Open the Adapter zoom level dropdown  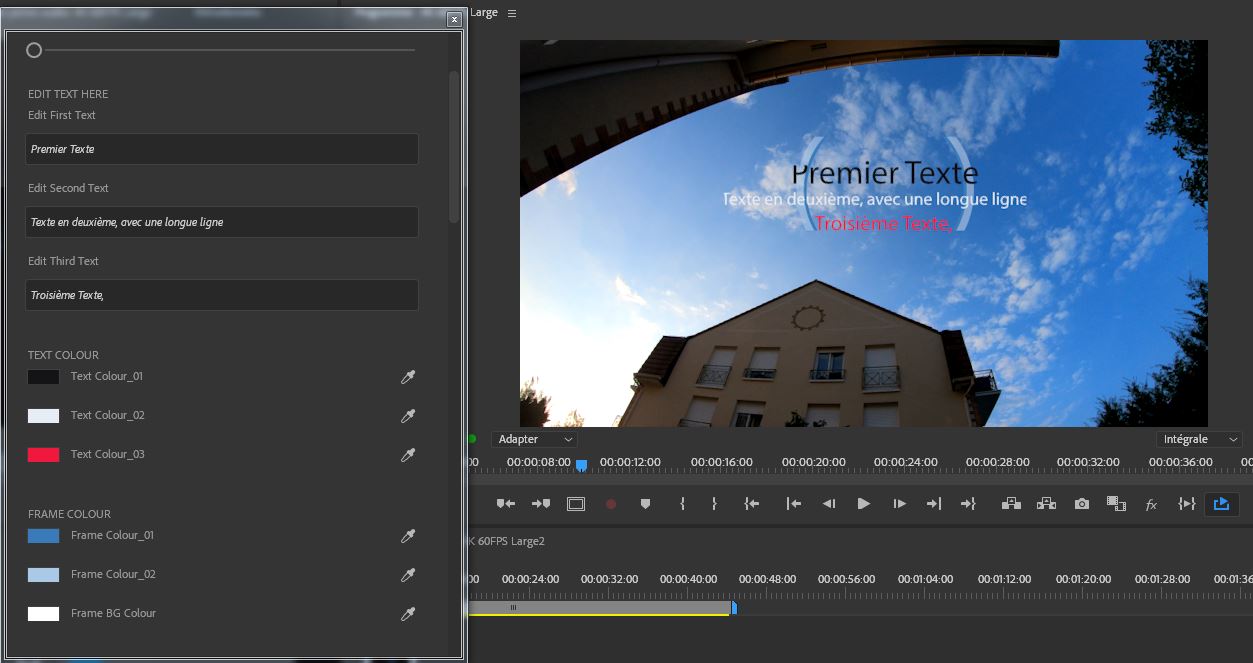pos(535,439)
